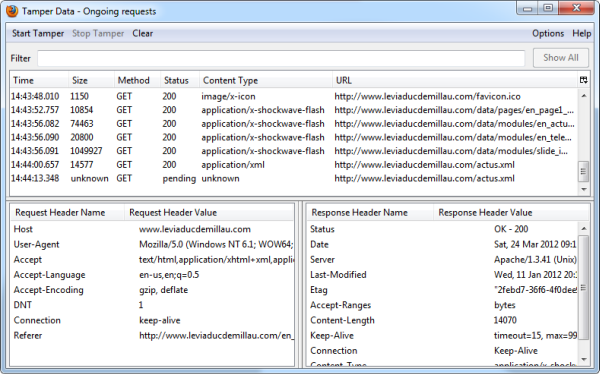This screenshot has height=374, width=600.
Task: Open the column picker icon in request list
Action: tap(583, 80)
